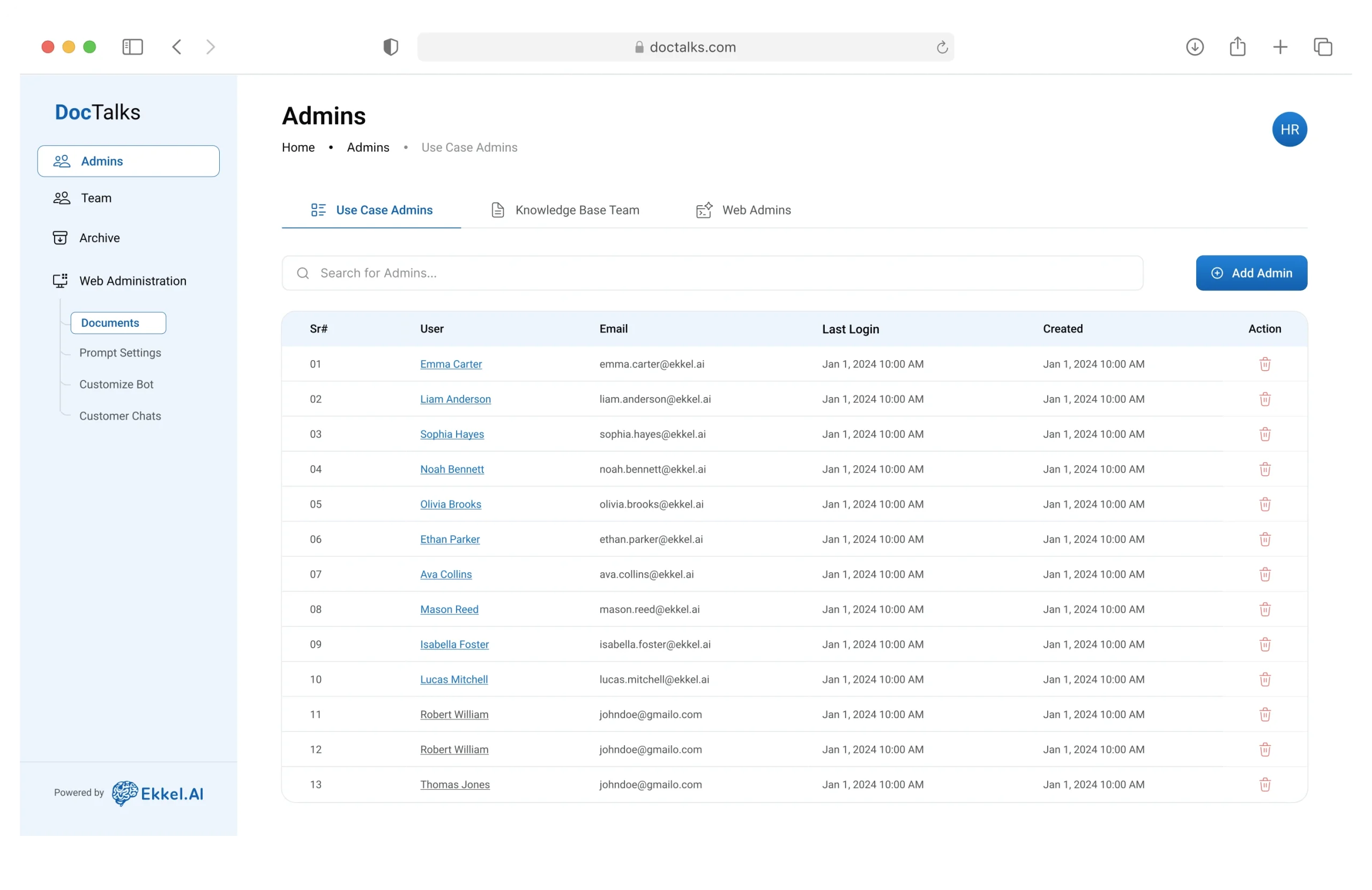This screenshot has width=1372, height=890.
Task: Open the HR profile avatar
Action: coord(1289,129)
